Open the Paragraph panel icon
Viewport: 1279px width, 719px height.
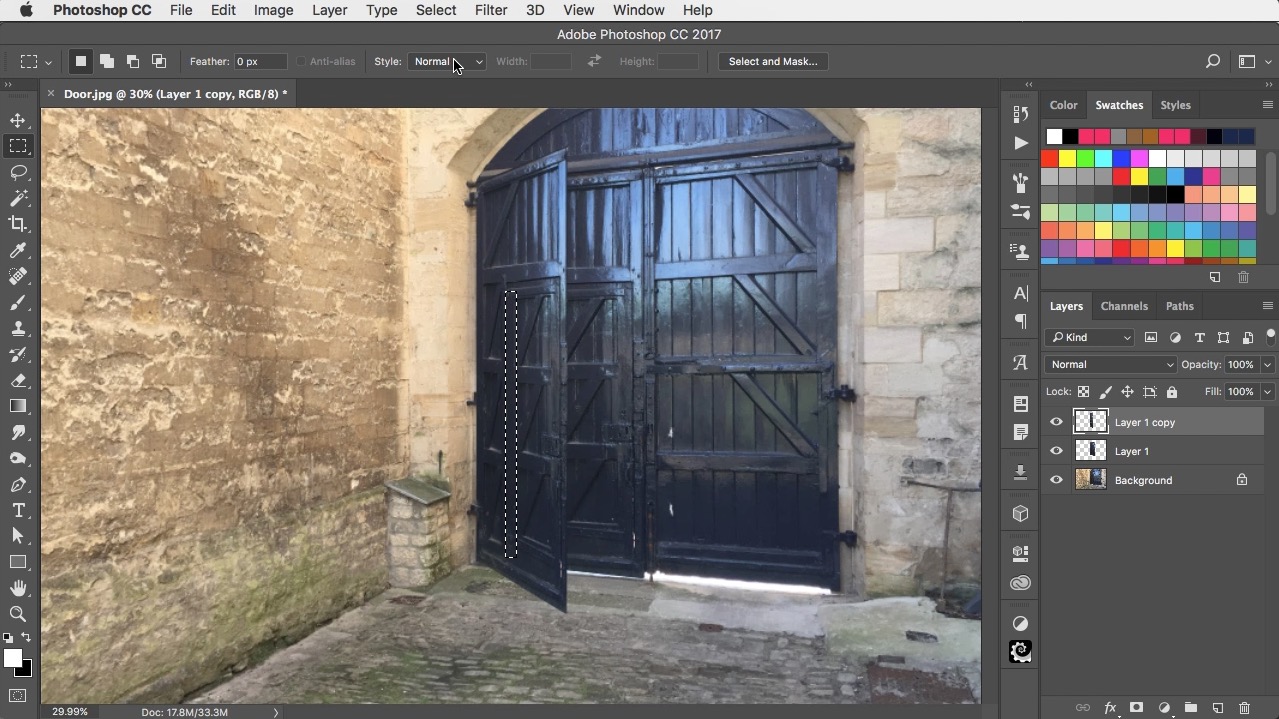[1020, 321]
